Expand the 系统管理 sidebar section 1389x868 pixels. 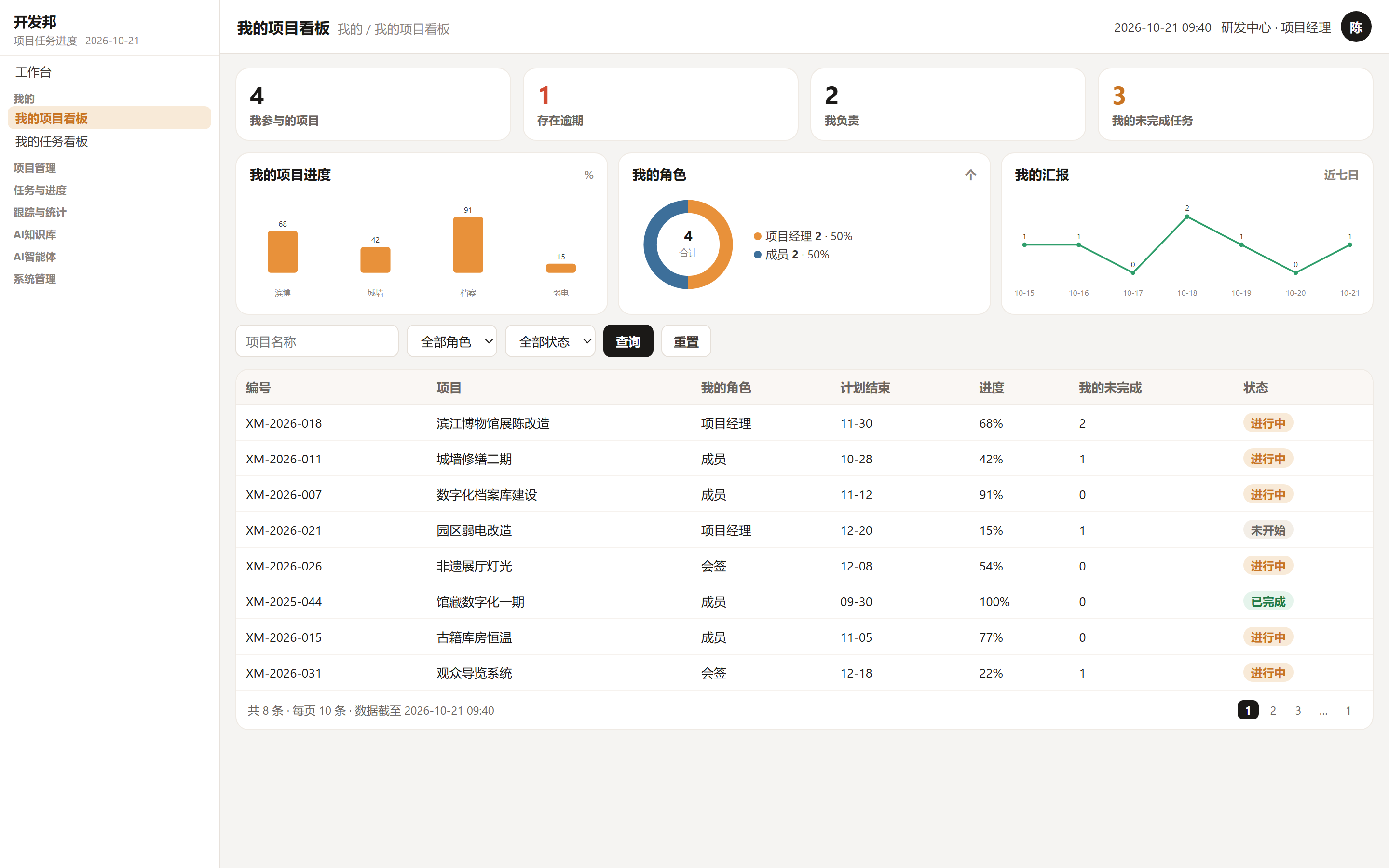34,279
